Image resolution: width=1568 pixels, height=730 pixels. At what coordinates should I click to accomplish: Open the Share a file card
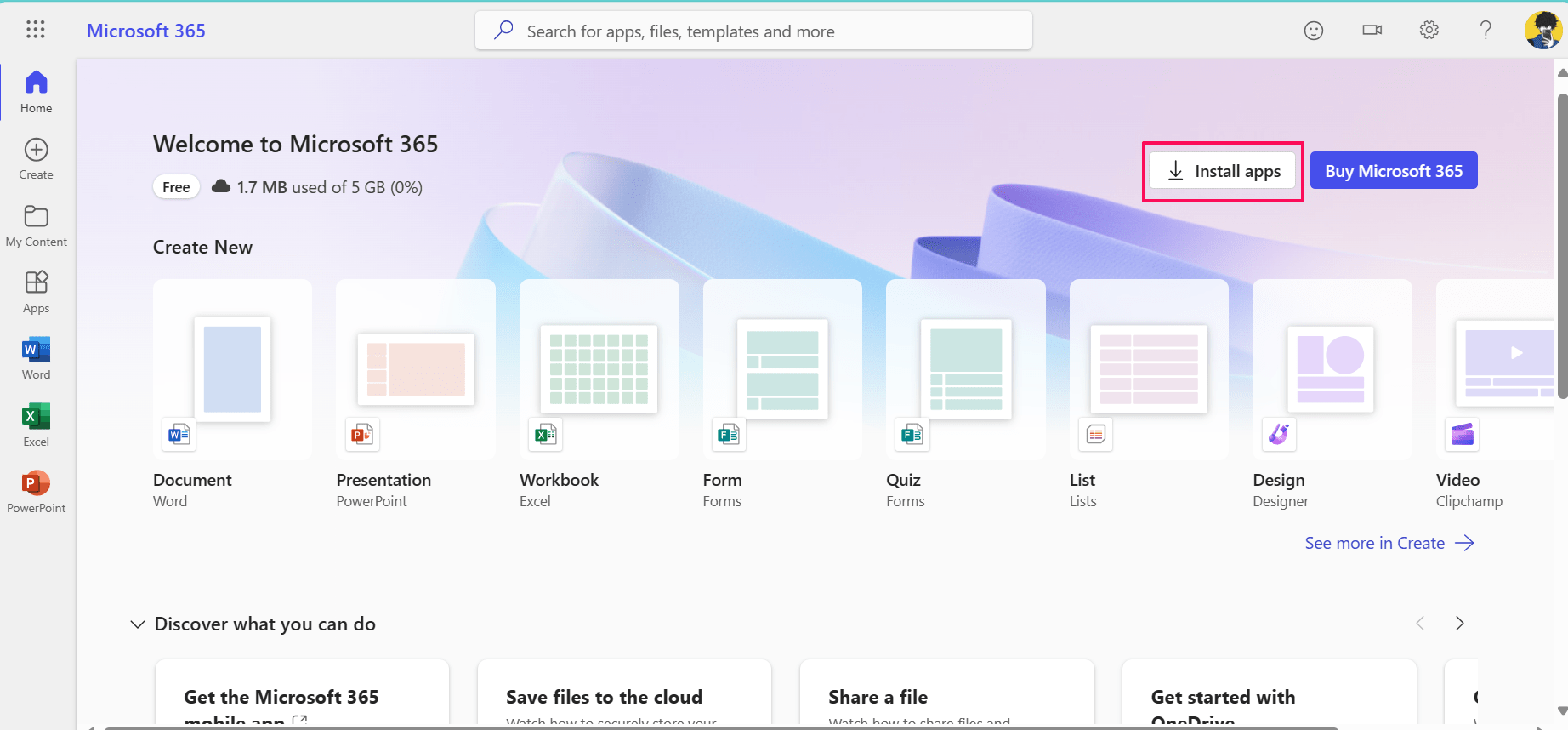tap(946, 693)
